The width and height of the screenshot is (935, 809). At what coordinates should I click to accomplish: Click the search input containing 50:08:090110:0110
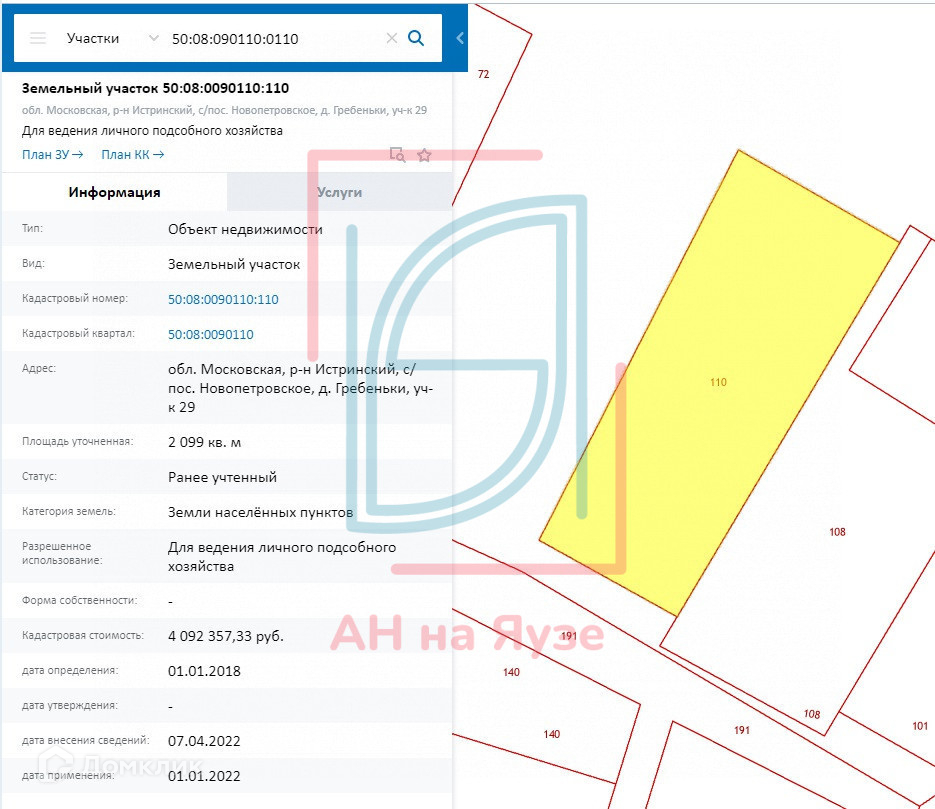pos(275,39)
